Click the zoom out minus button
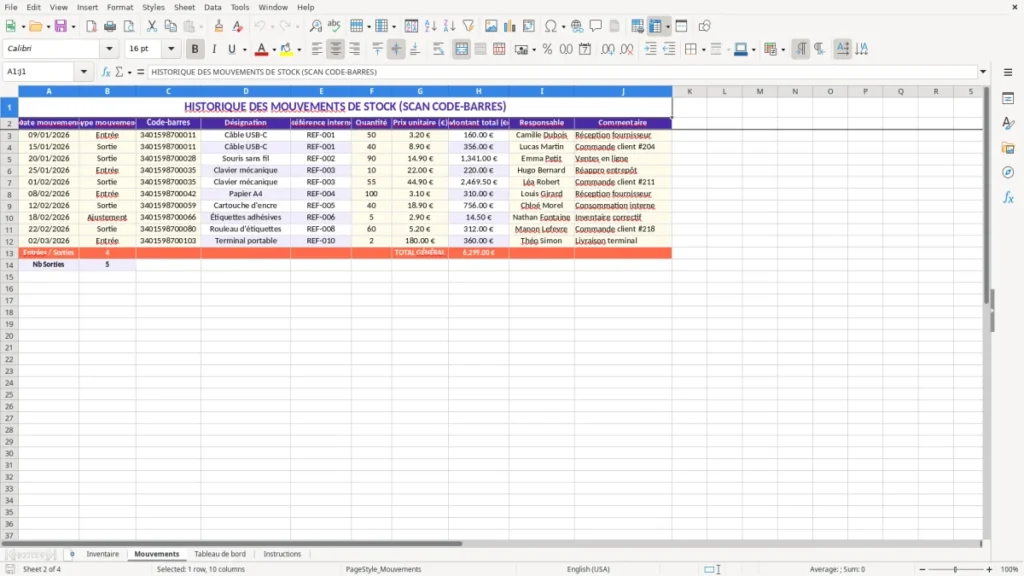Screen dimensions: 1024x576 tap(921, 569)
